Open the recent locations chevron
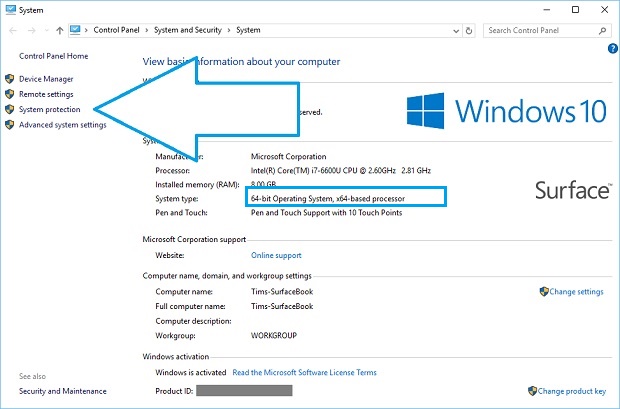Screen dimensions: 620x409 point(47,30)
